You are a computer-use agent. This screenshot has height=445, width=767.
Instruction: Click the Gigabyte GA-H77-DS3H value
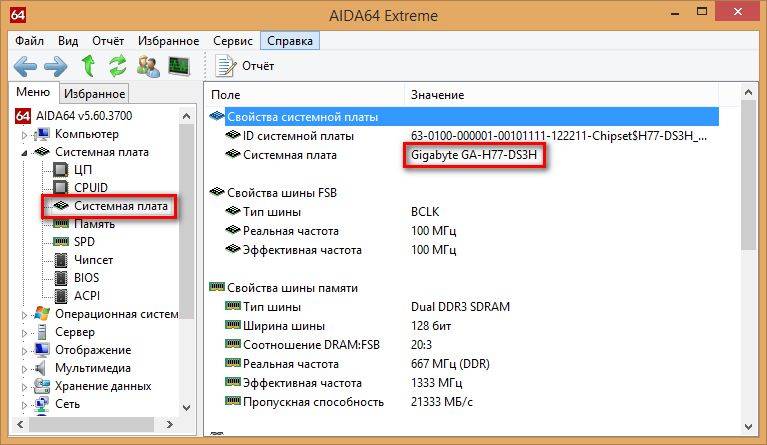click(x=474, y=155)
